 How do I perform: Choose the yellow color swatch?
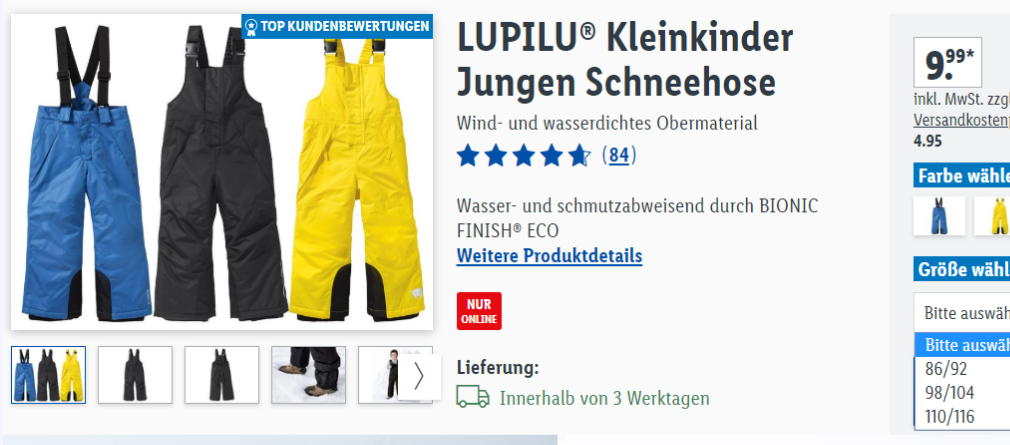993,216
